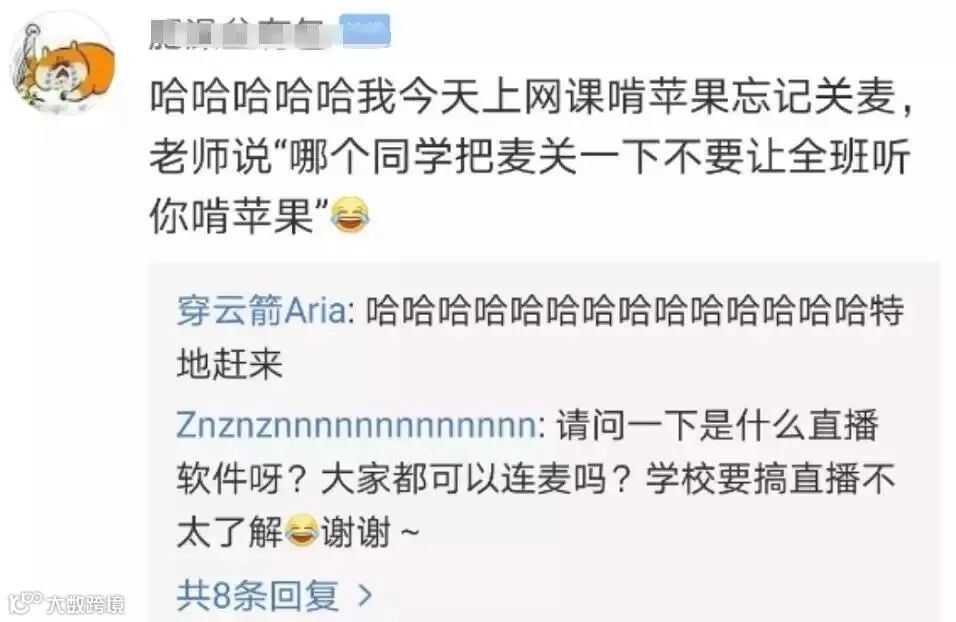956x622 pixels.
Task: Click the 哈哈哈 row in Aria's reply
Action: 635,310
